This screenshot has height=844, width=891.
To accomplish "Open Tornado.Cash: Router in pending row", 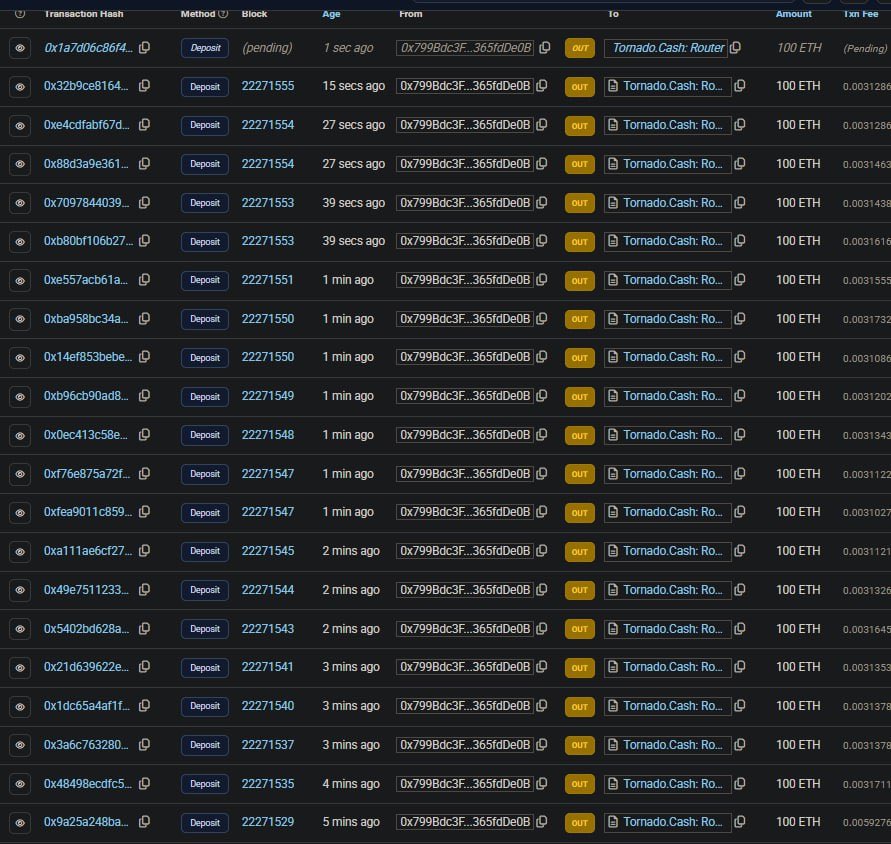I will [x=668, y=48].
